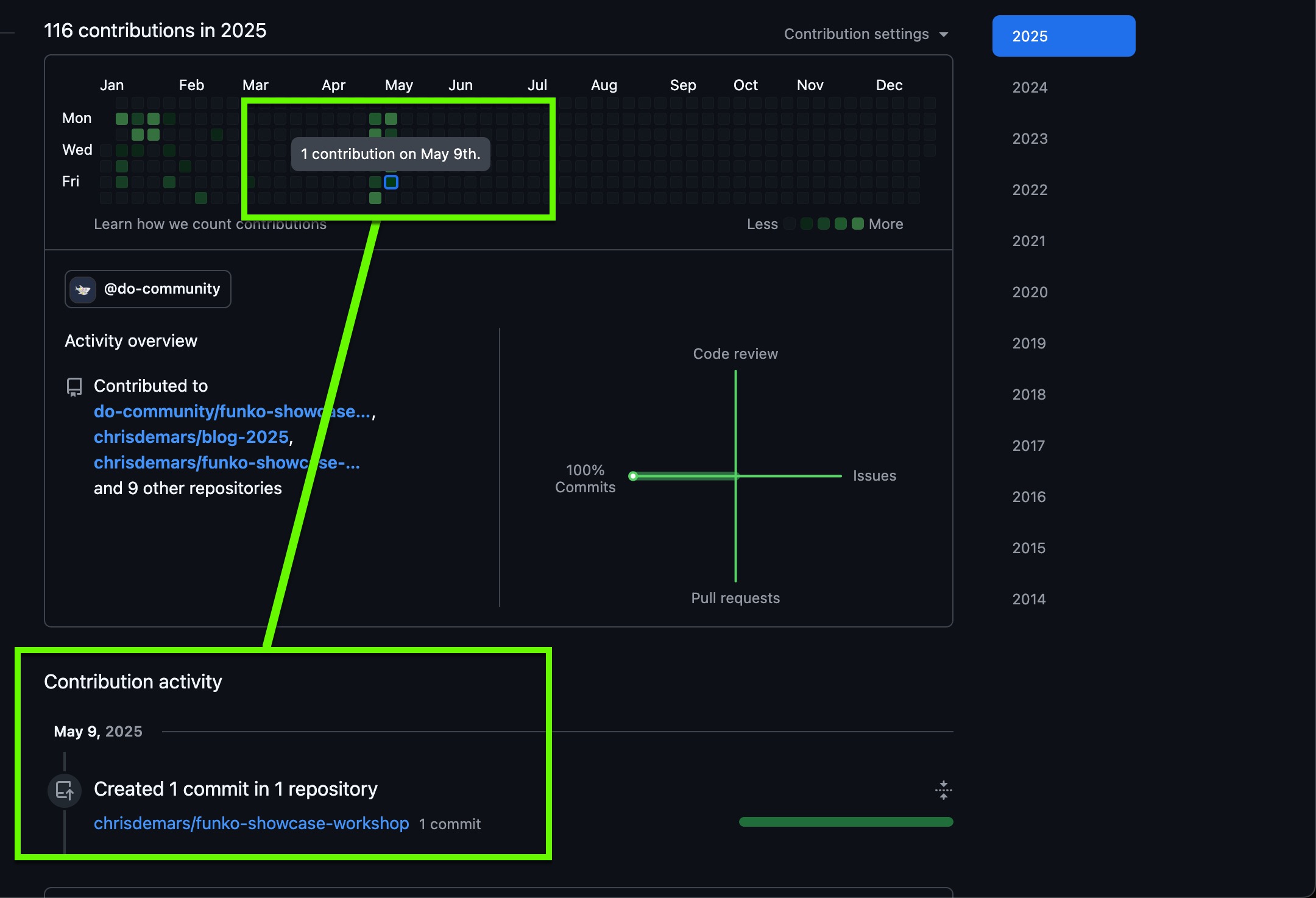Open do-community/funko-showcase repository link
The width and height of the screenshot is (1316, 898).
coord(232,411)
